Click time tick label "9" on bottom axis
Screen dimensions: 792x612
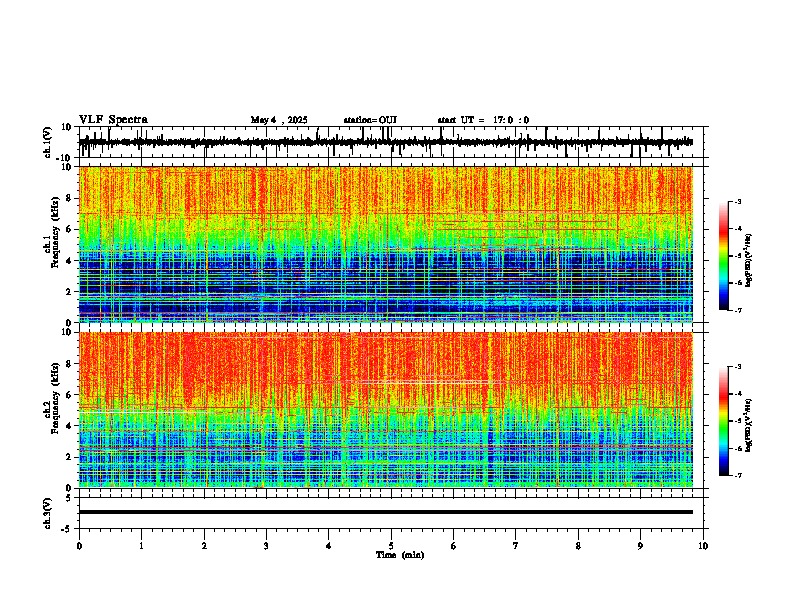click(640, 546)
